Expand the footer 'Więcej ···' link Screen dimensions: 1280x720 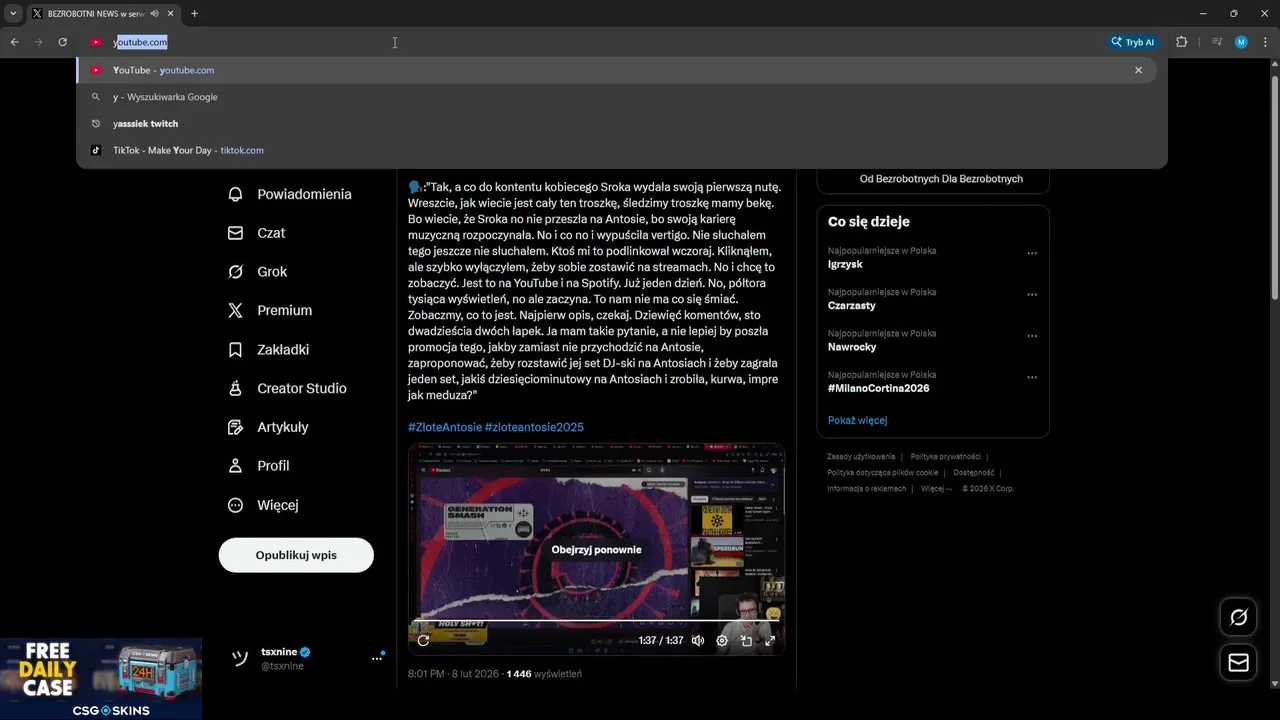(936, 489)
